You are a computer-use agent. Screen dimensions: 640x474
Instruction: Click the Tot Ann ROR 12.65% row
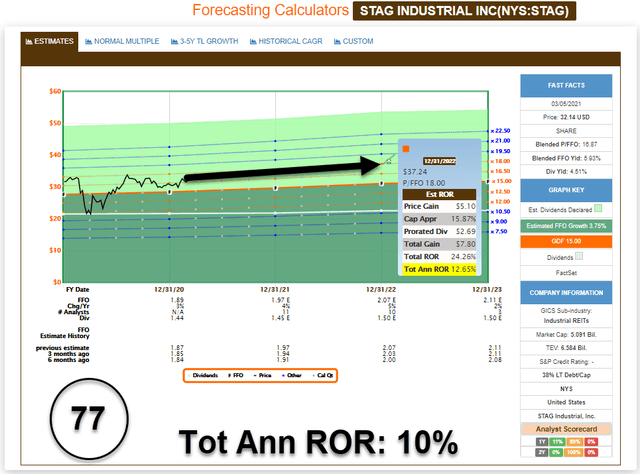[440, 269]
